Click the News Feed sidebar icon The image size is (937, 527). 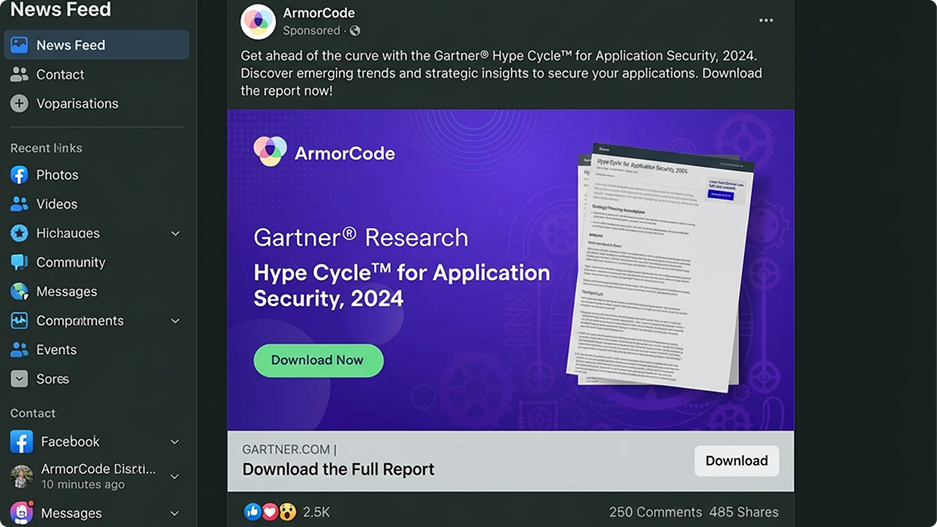pos(19,45)
